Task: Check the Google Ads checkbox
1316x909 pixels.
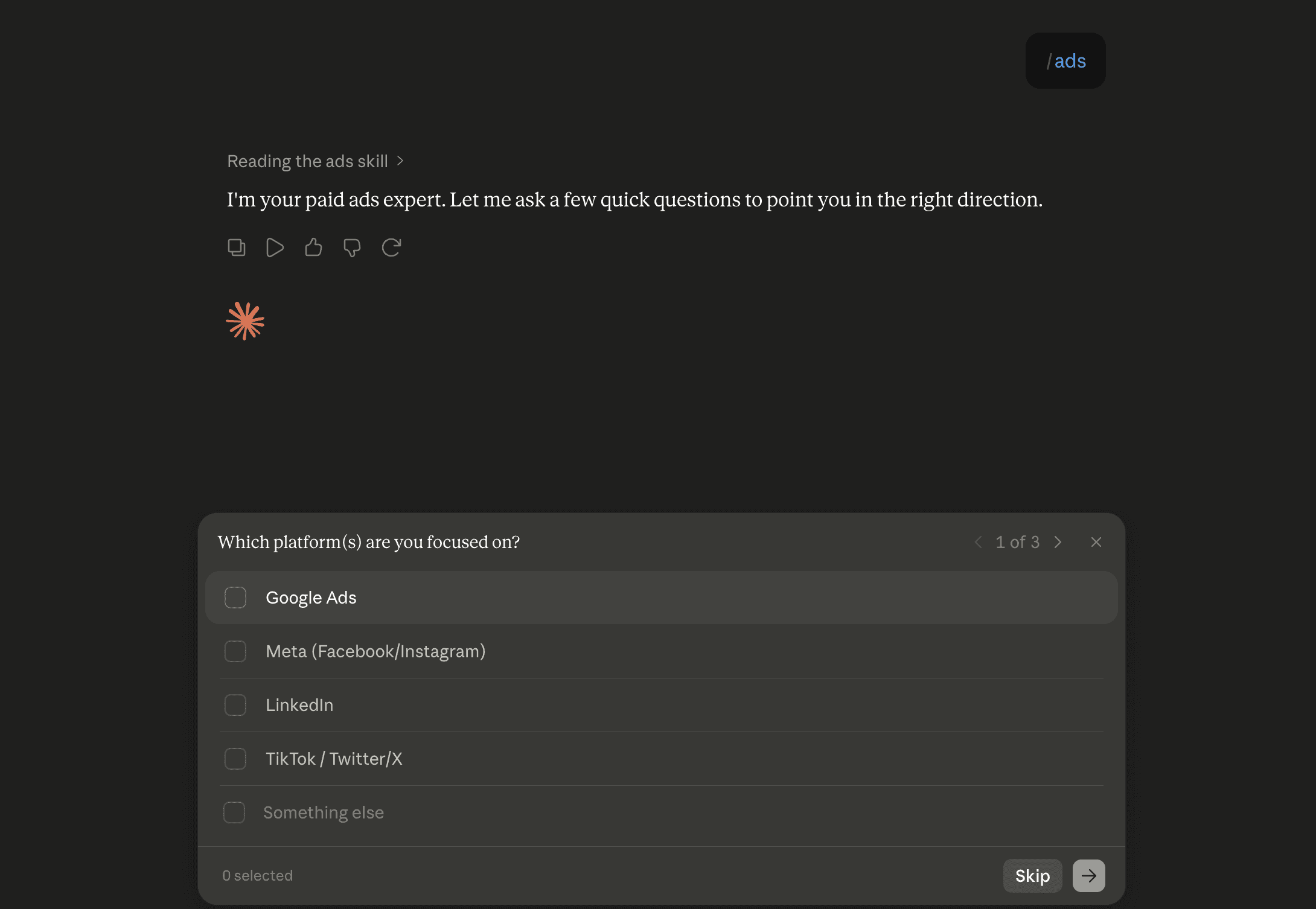Action: pos(235,598)
